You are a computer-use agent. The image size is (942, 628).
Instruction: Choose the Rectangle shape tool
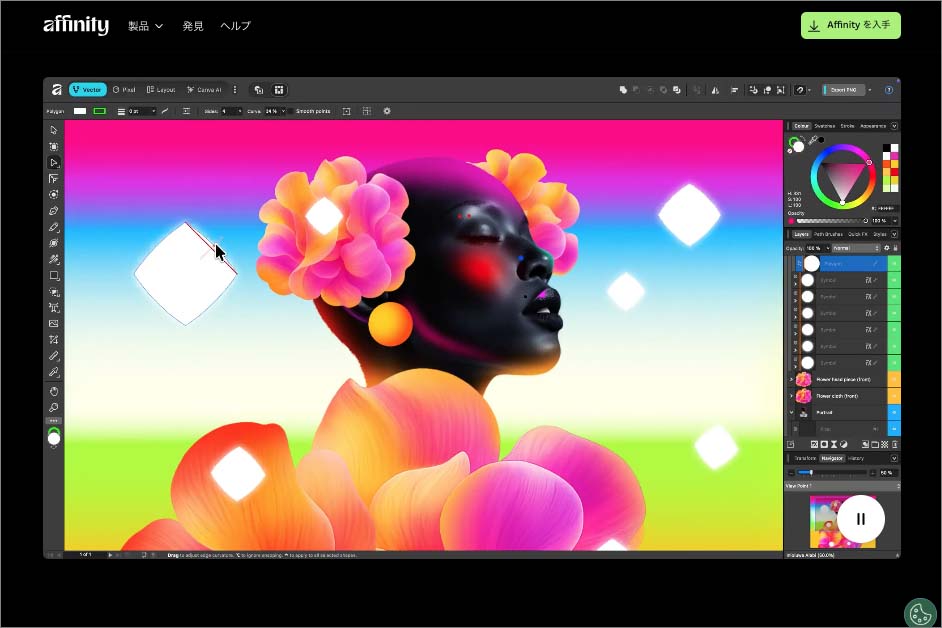54,276
